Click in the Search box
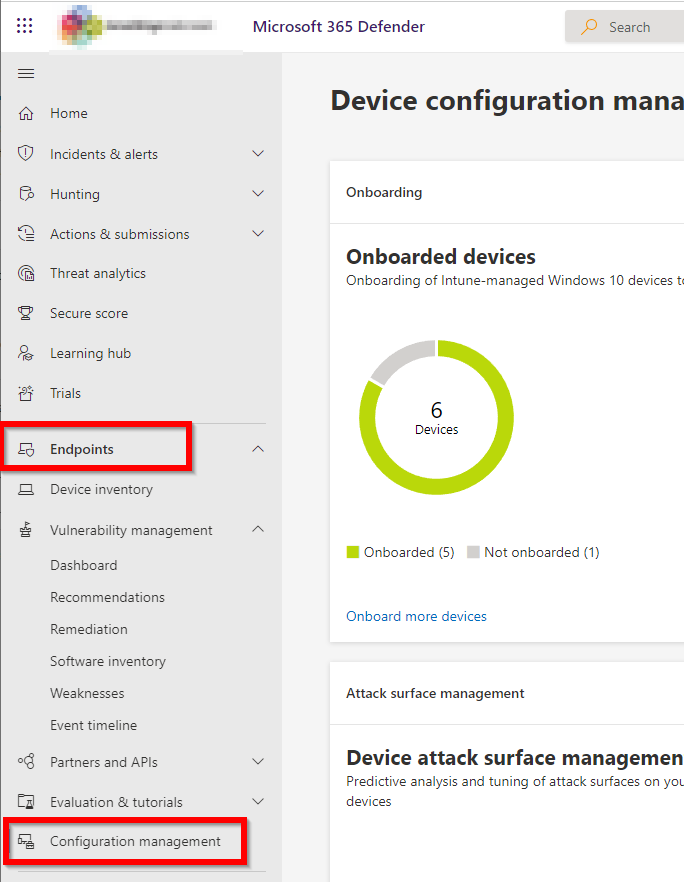 (624, 26)
